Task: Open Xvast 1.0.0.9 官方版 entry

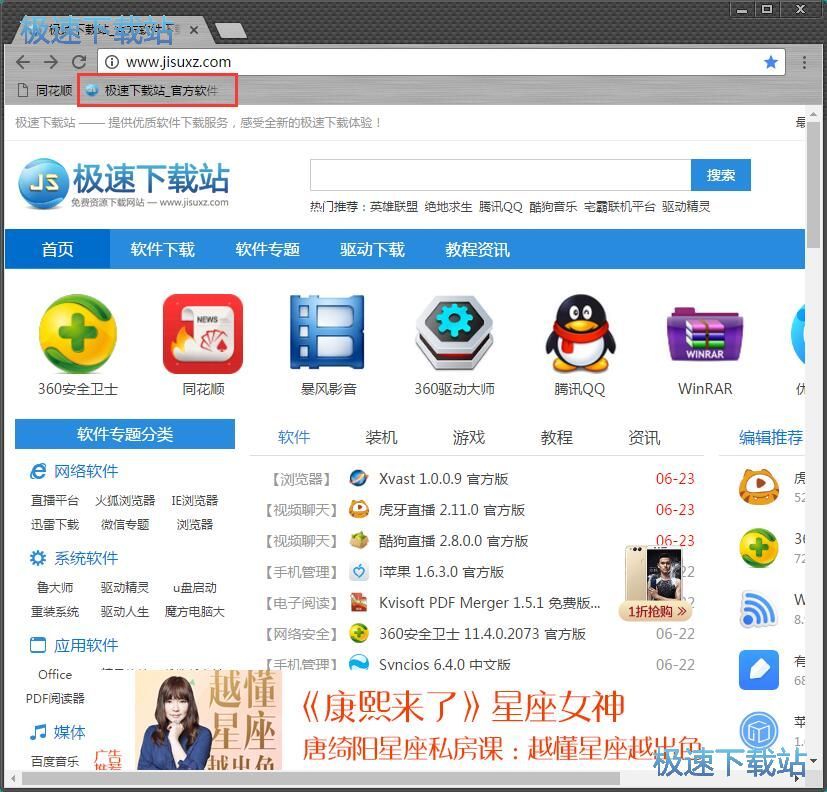Action: [443, 479]
